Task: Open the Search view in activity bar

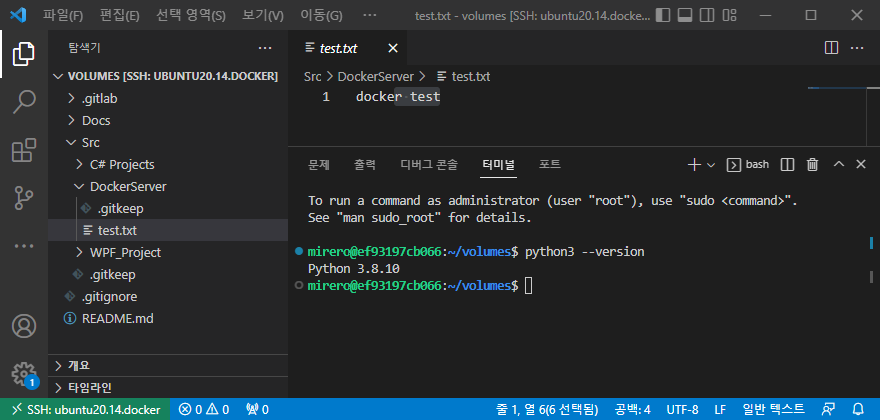Action: pos(24,102)
